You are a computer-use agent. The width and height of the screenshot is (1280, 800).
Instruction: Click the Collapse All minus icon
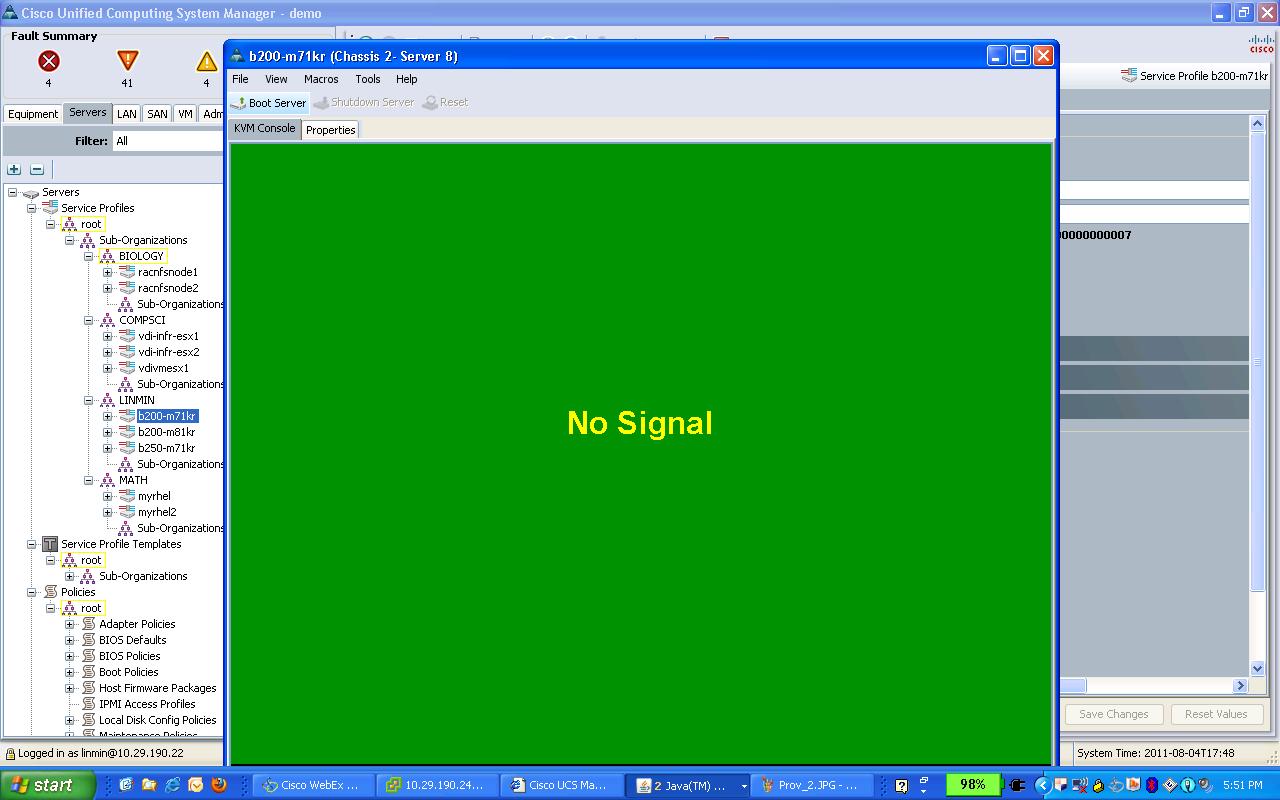click(37, 169)
